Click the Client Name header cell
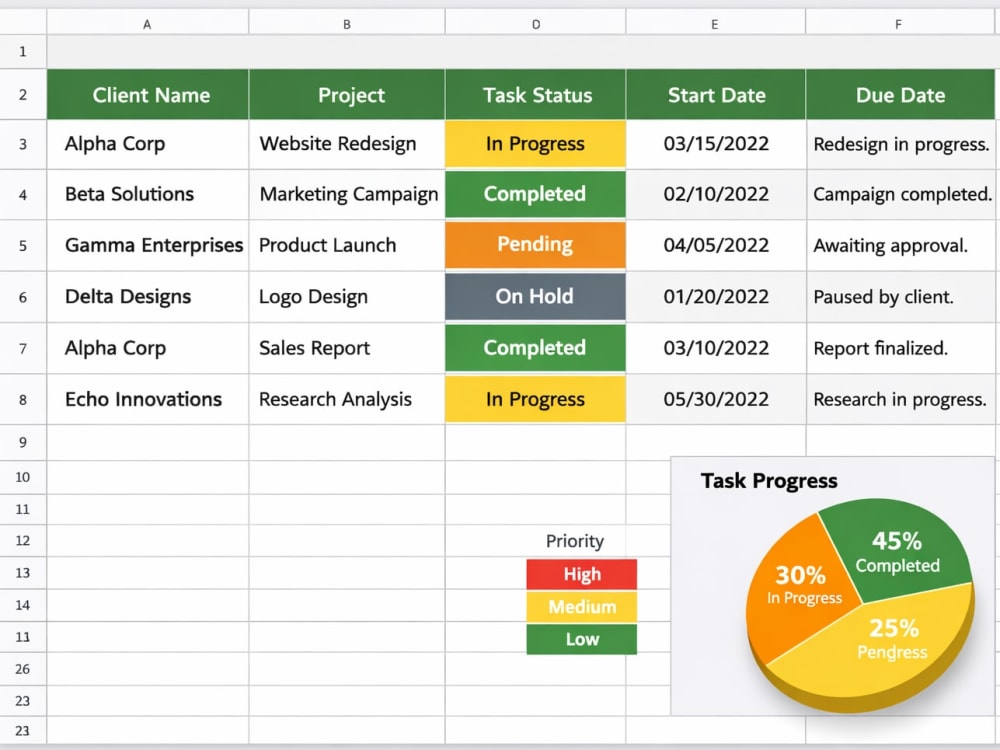 (x=147, y=94)
